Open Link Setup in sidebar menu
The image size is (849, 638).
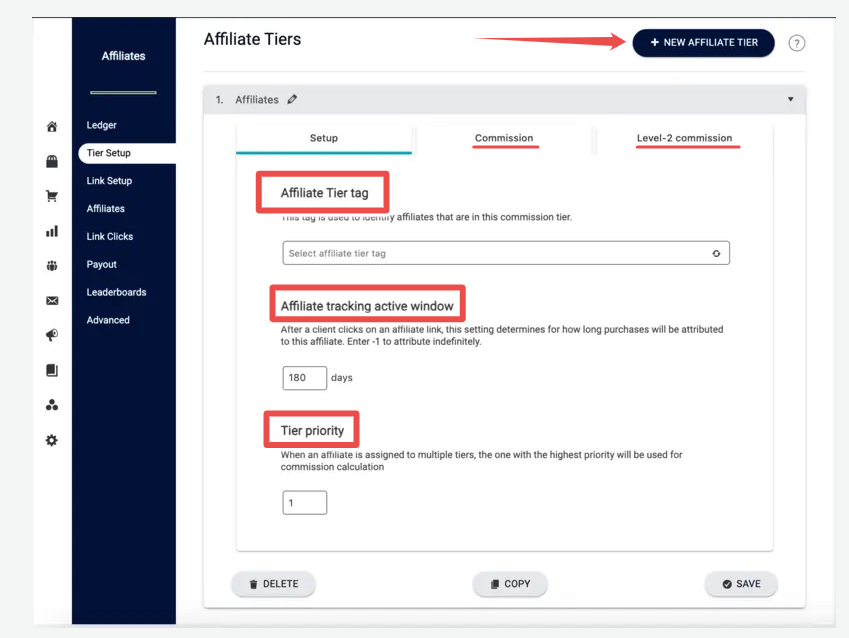tap(109, 181)
